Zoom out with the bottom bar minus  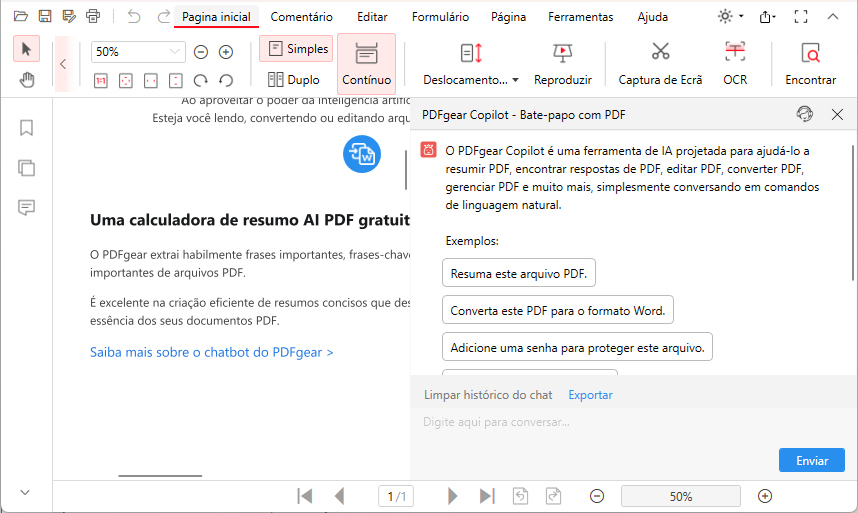[x=597, y=496]
